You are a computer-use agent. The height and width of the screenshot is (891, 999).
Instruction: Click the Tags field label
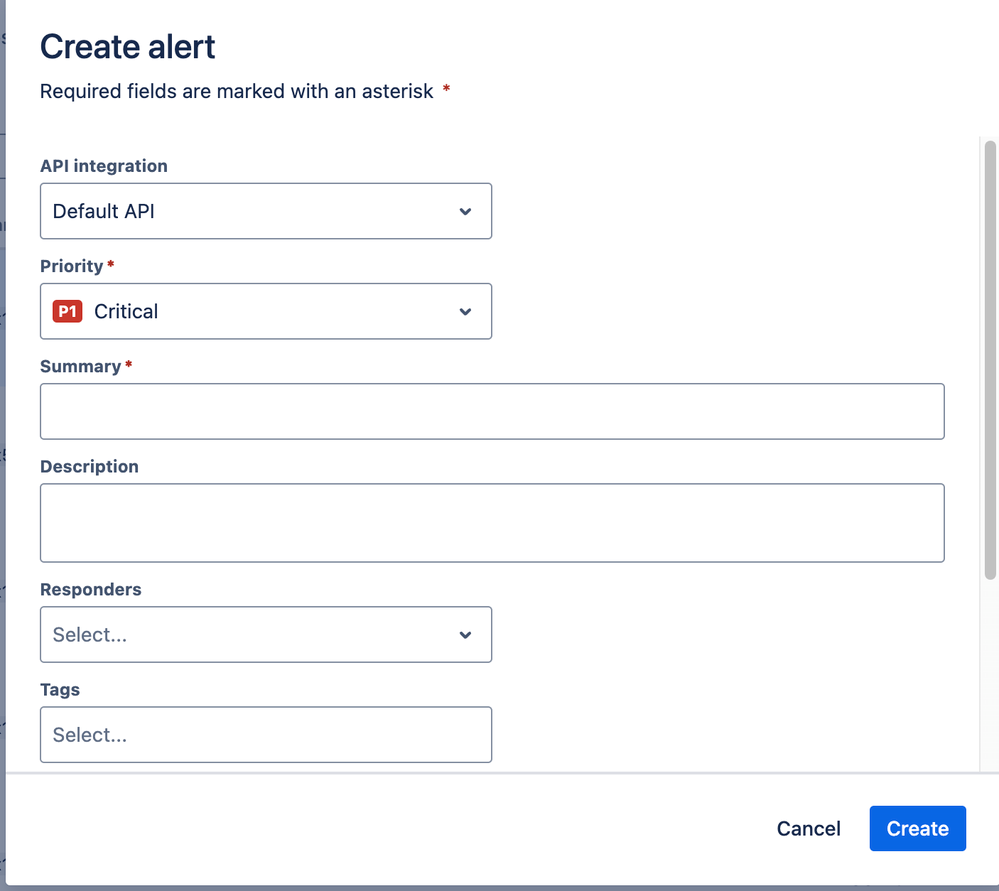tap(59, 689)
